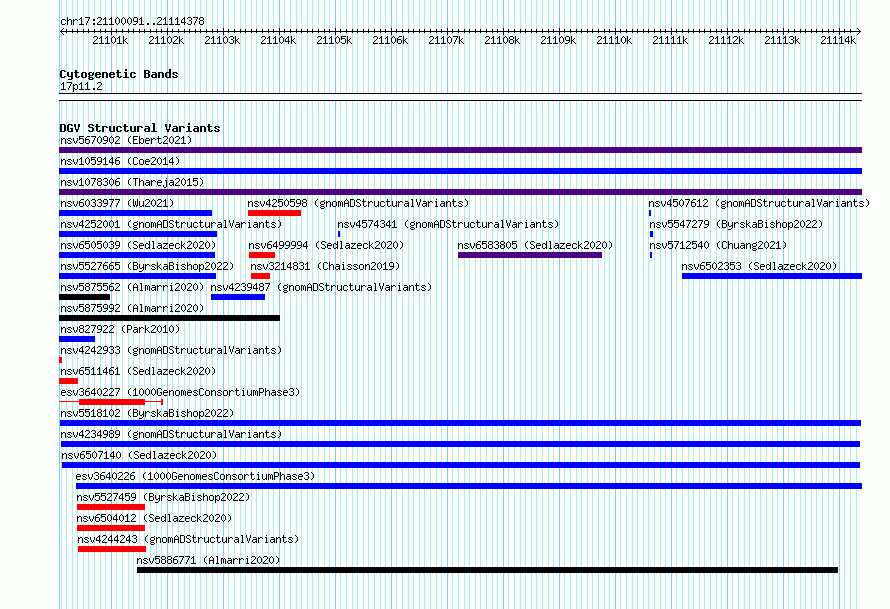Select esv3640227 1000Genomes variant label

pyautogui.click(x=180, y=392)
